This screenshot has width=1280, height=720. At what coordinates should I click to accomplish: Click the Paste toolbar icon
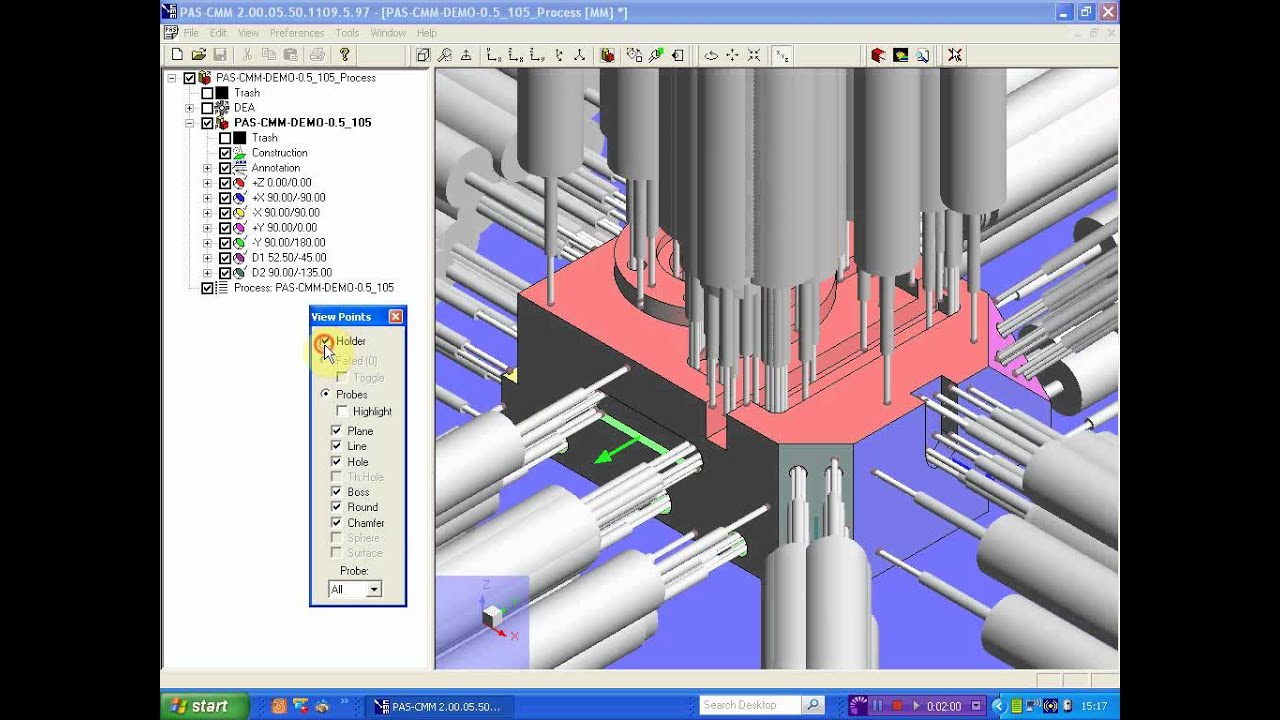pos(290,55)
